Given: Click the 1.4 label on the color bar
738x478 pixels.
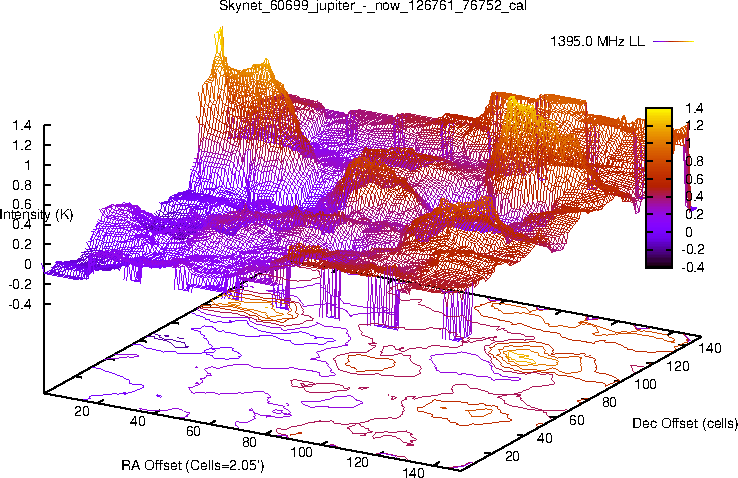Looking at the screenshot, I should [x=694, y=108].
